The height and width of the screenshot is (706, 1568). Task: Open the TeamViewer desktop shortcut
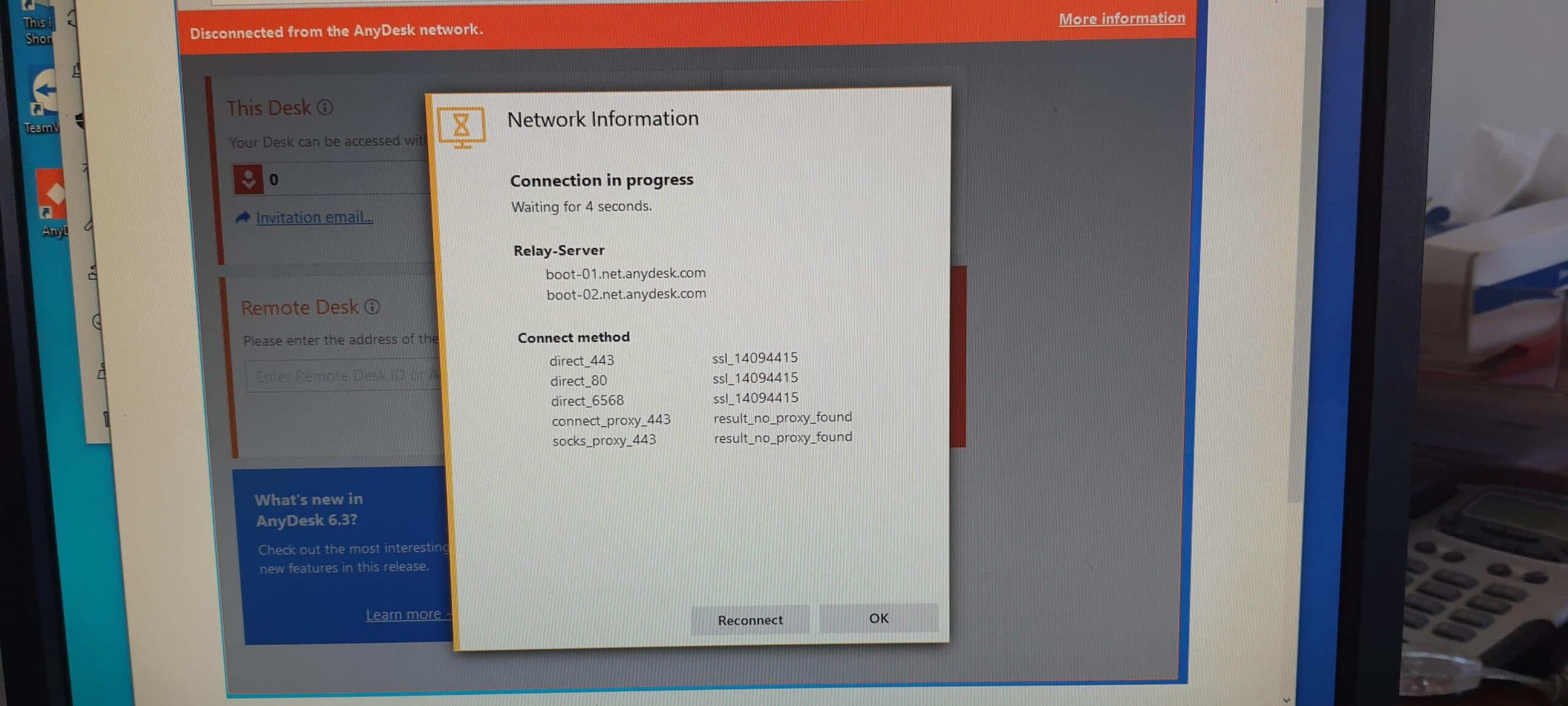click(x=43, y=99)
